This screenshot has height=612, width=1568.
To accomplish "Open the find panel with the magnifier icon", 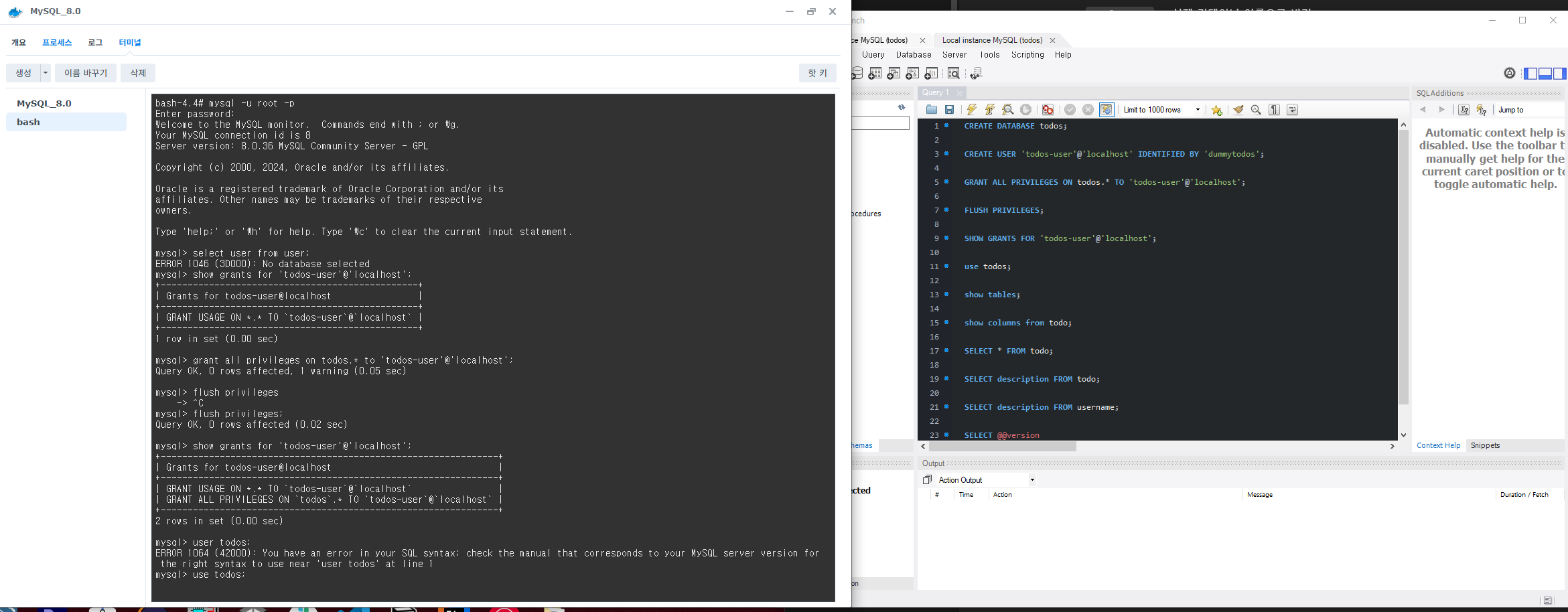I will (x=1257, y=110).
